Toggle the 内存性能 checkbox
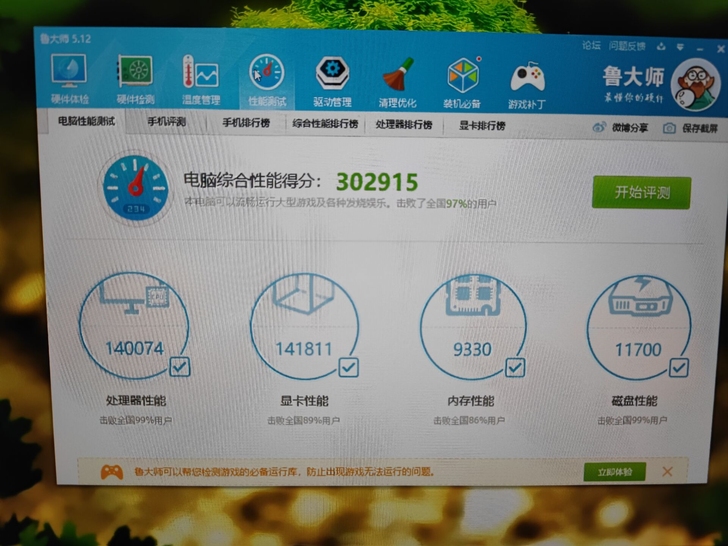 point(515,368)
